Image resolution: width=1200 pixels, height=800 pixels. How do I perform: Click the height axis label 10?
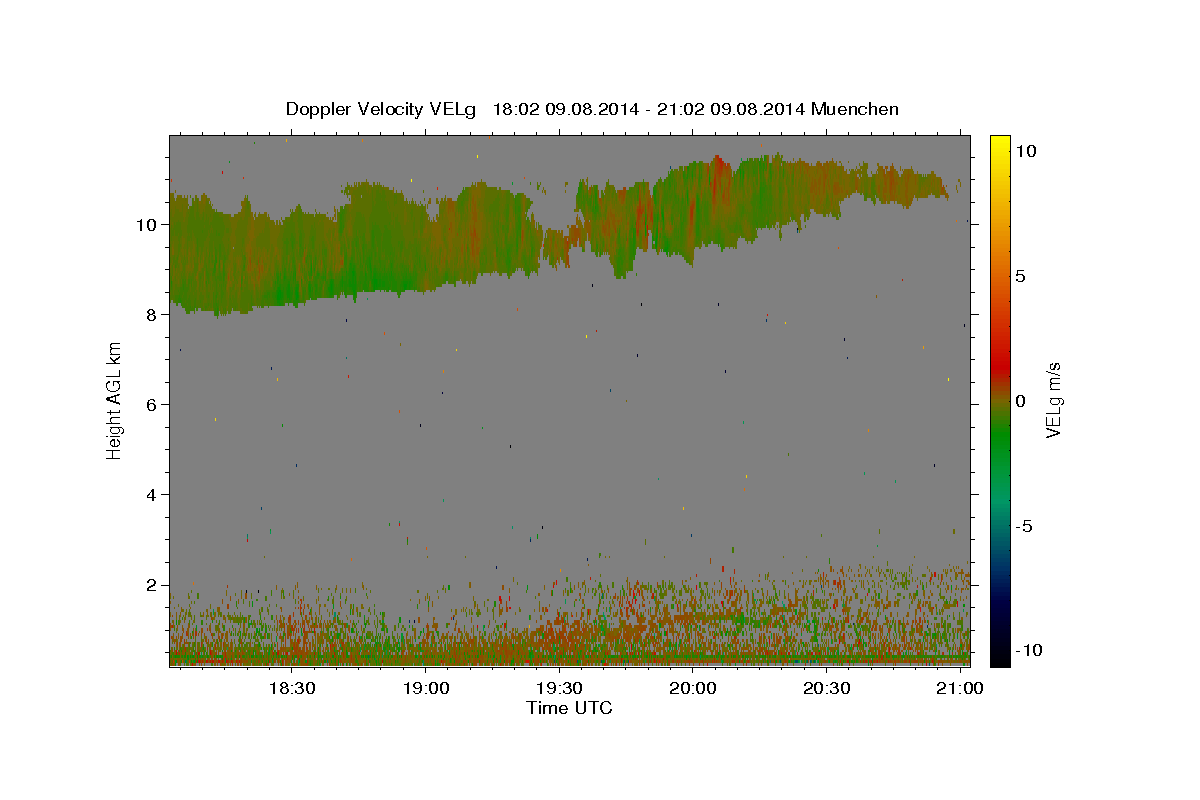[149, 224]
